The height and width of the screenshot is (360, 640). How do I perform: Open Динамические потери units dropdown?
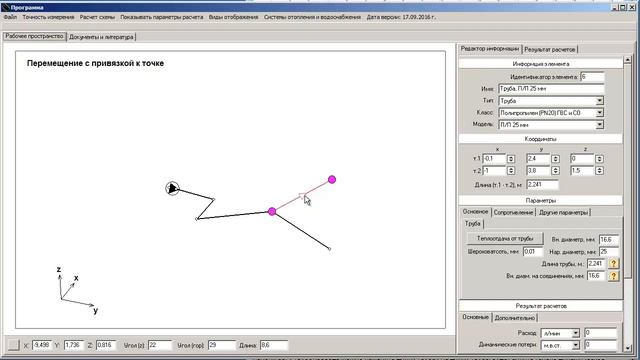575,345
